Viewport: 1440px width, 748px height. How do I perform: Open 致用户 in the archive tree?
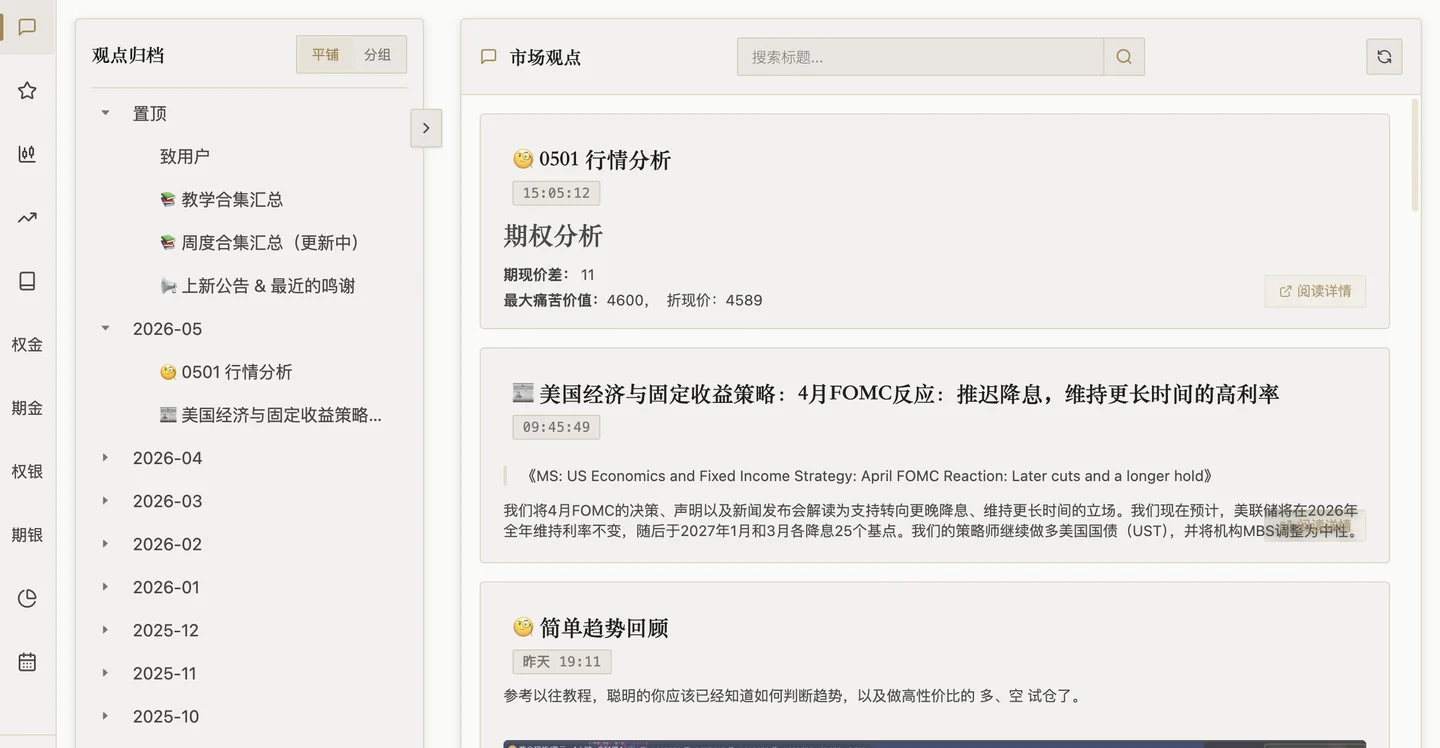click(x=184, y=157)
